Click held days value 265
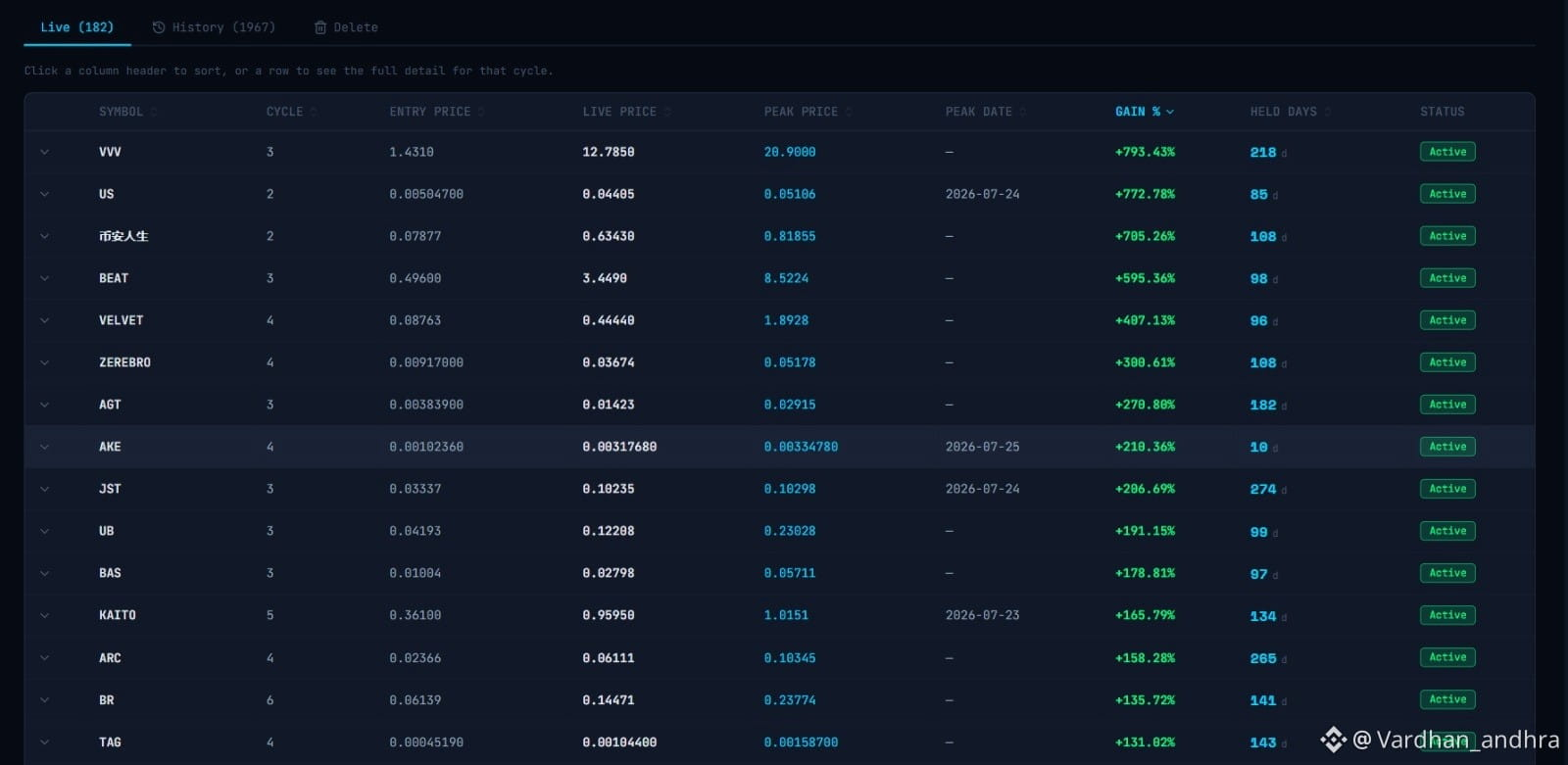Viewport: 1568px width, 765px height. (1263, 658)
